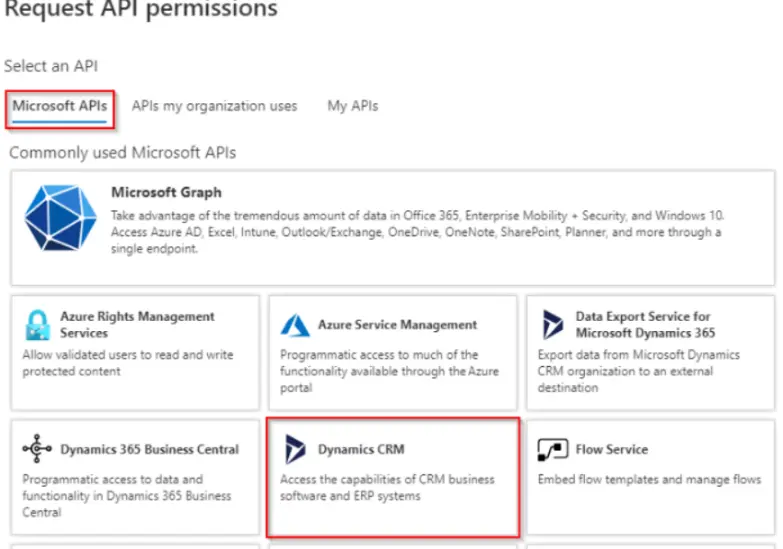Click the Flow Service icon
The width and height of the screenshot is (783, 549).
click(x=552, y=450)
